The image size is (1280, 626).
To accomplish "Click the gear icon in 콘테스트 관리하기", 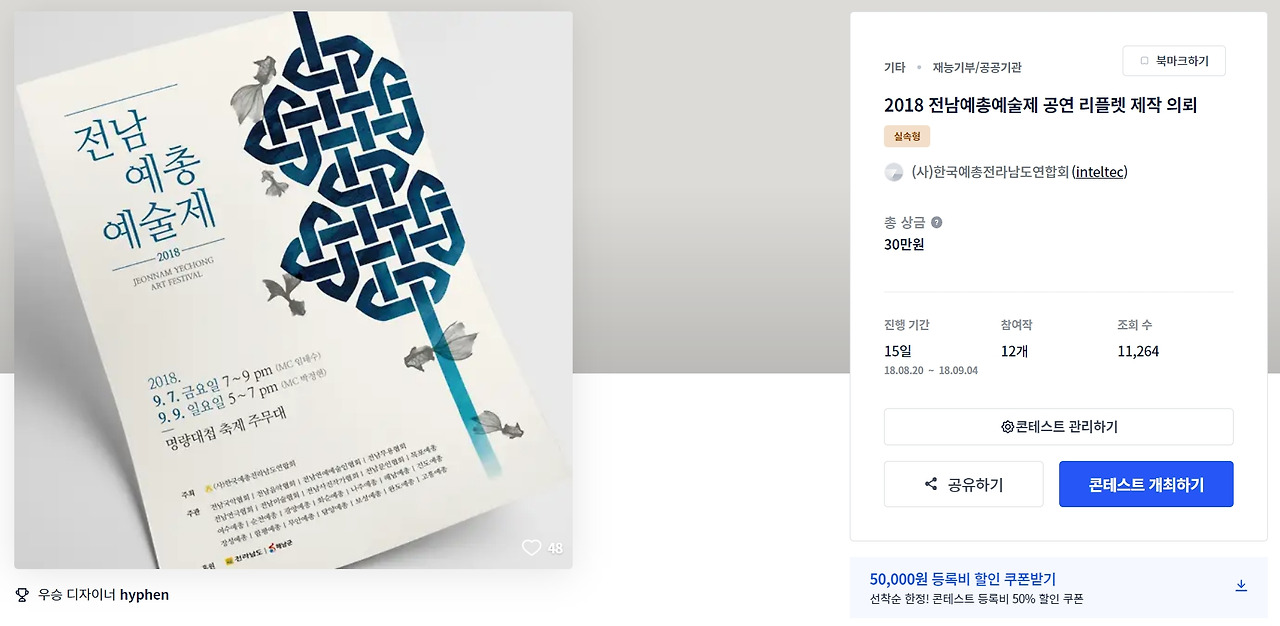I will [x=1007, y=427].
